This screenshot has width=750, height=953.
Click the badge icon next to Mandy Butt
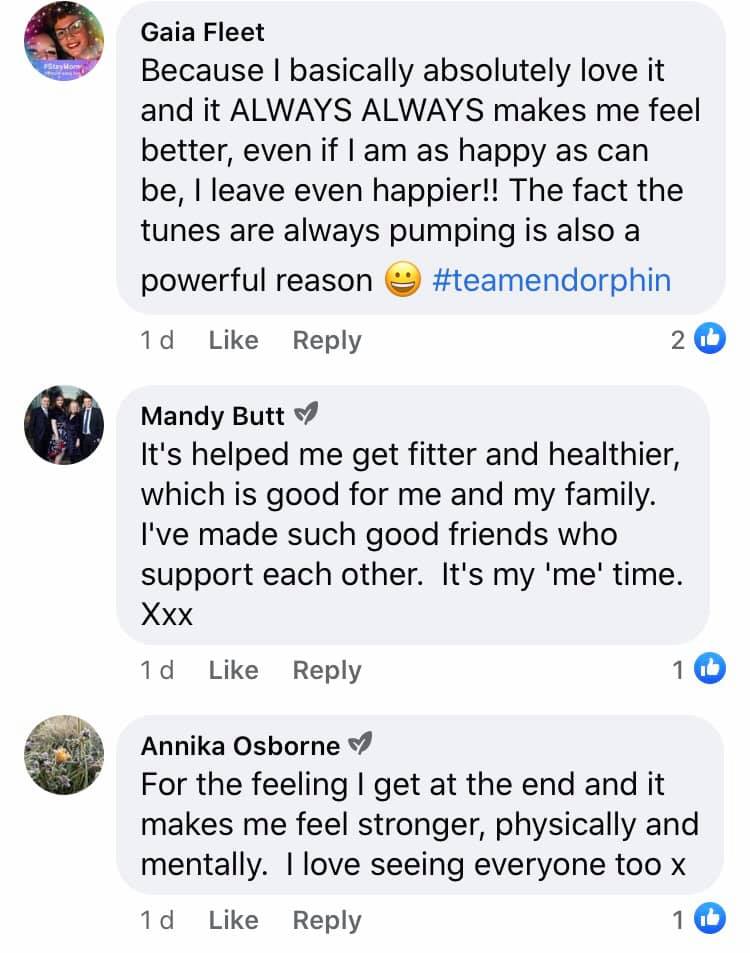tap(306, 414)
